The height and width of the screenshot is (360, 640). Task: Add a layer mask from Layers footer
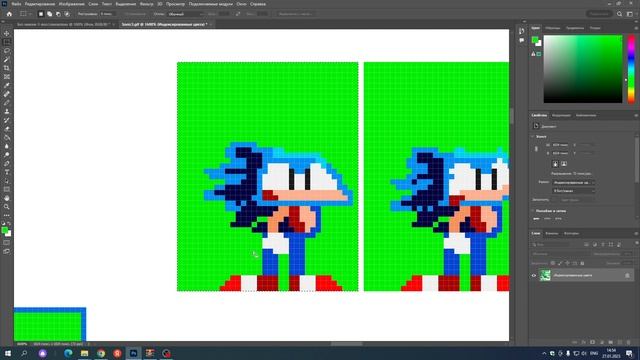593,342
